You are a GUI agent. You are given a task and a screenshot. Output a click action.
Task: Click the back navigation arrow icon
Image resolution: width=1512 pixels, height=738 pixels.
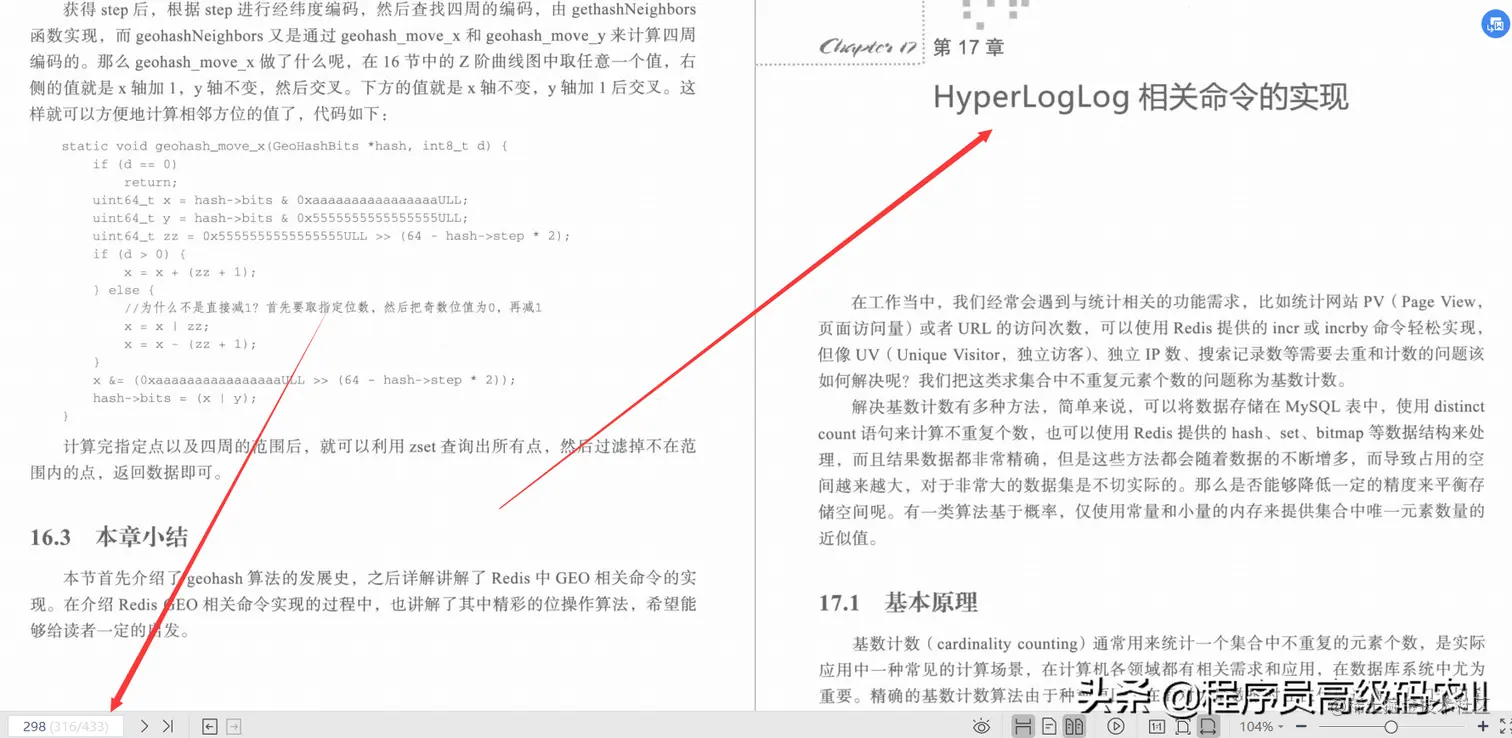[209, 726]
